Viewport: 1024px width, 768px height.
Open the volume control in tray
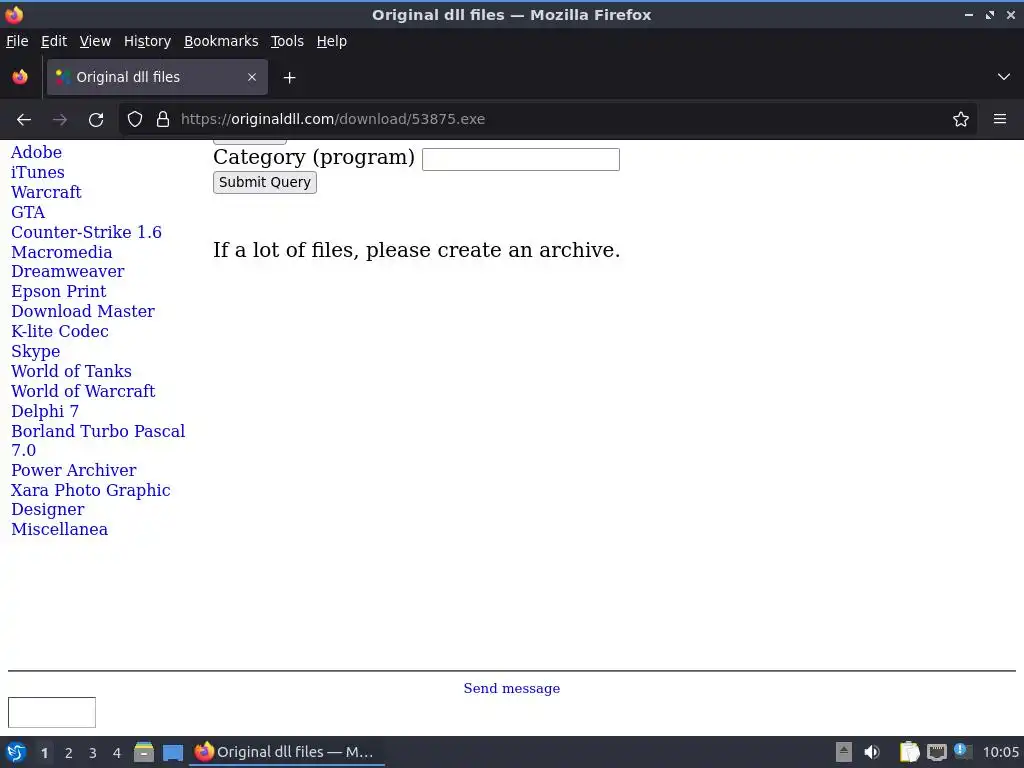(872, 752)
